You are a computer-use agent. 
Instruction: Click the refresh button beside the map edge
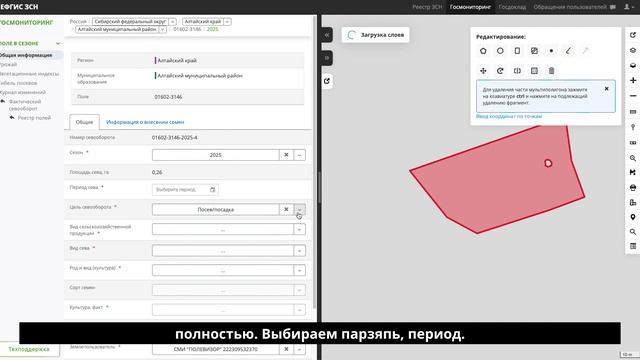327,81
